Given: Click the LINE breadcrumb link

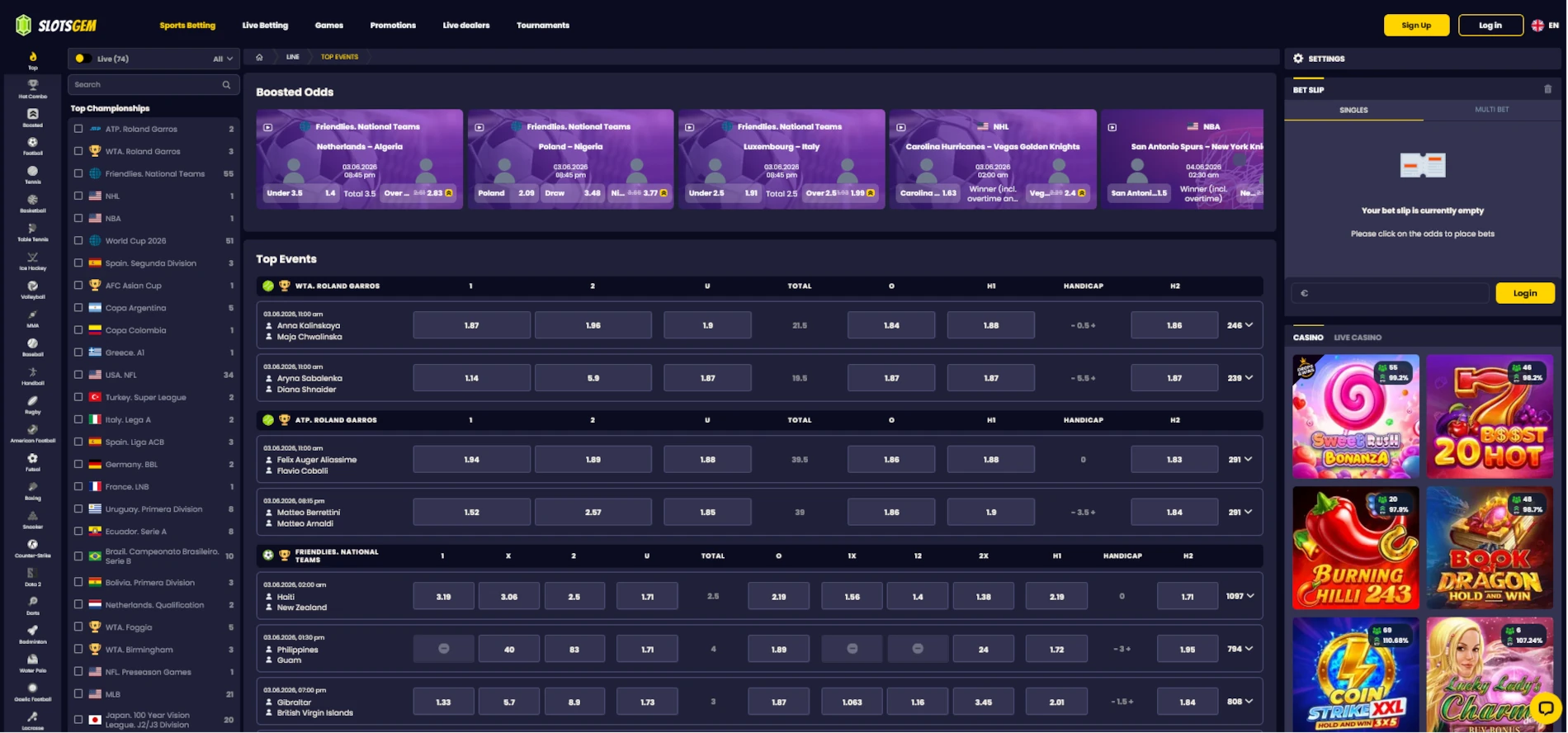Looking at the screenshot, I should point(293,57).
